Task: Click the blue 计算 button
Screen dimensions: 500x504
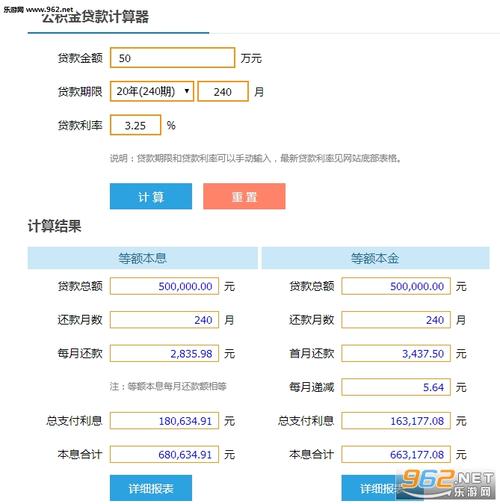Action: 151,196
